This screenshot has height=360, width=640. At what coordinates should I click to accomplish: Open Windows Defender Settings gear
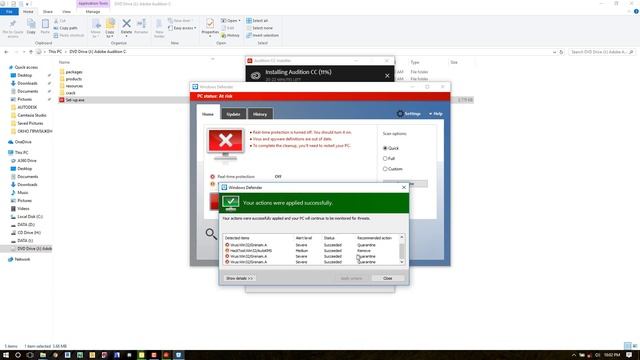(x=409, y=114)
